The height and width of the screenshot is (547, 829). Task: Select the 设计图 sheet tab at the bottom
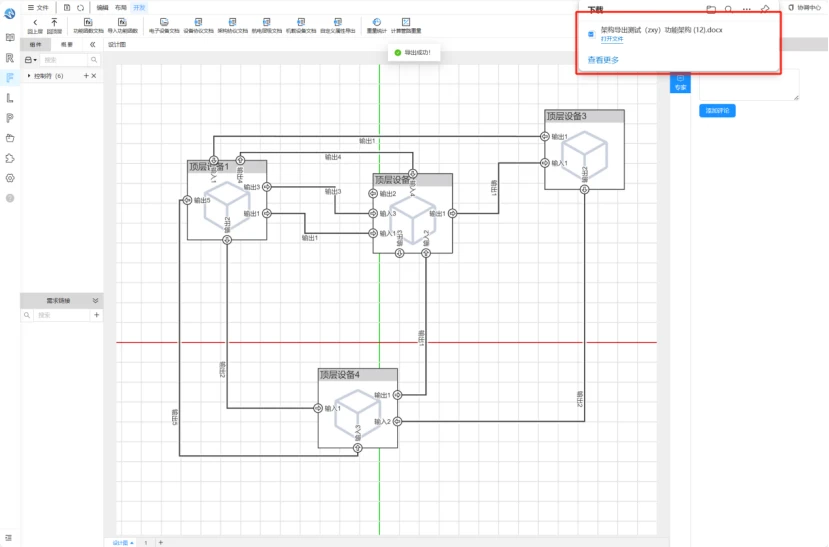123,542
